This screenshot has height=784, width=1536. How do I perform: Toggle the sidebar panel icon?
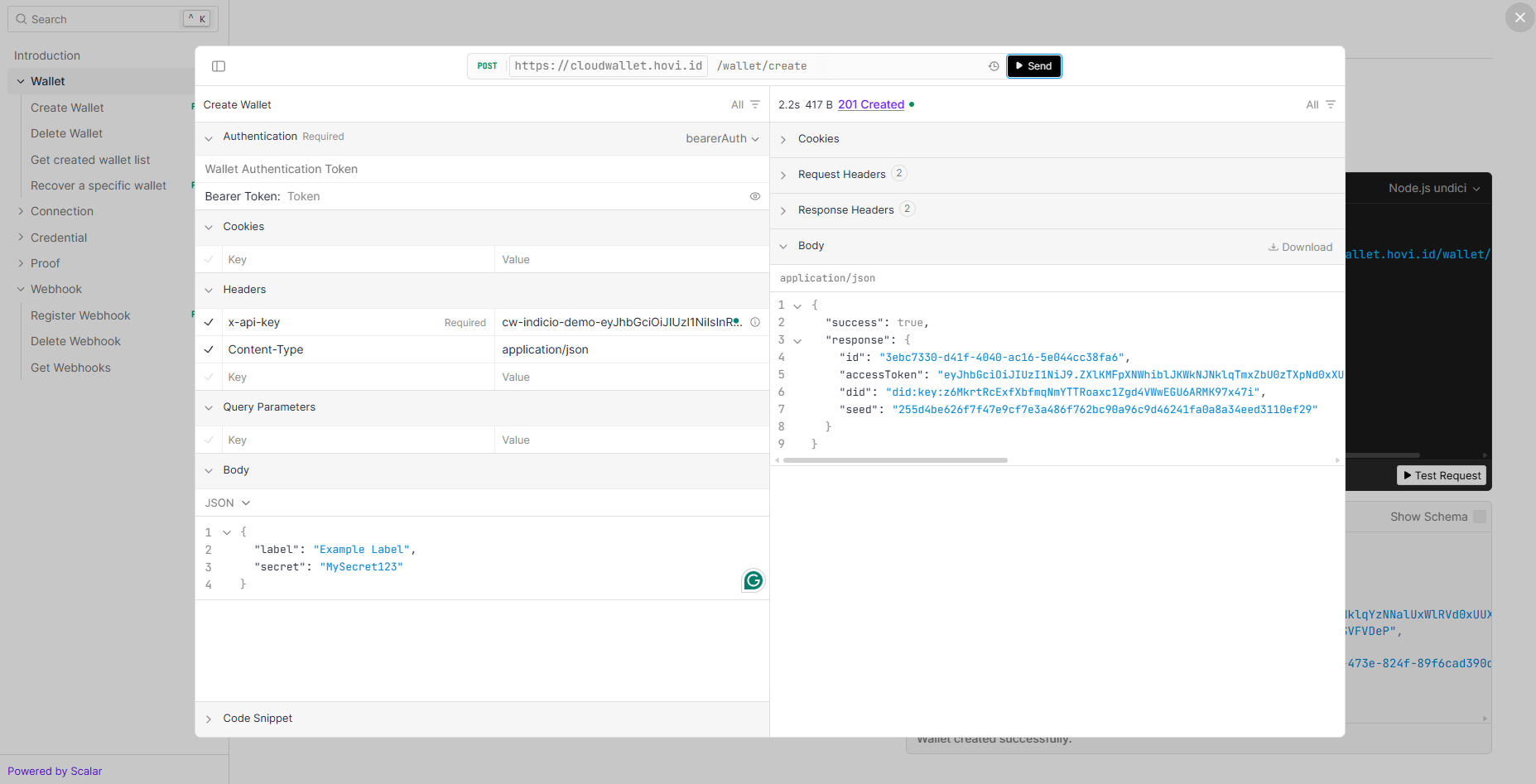coord(219,66)
